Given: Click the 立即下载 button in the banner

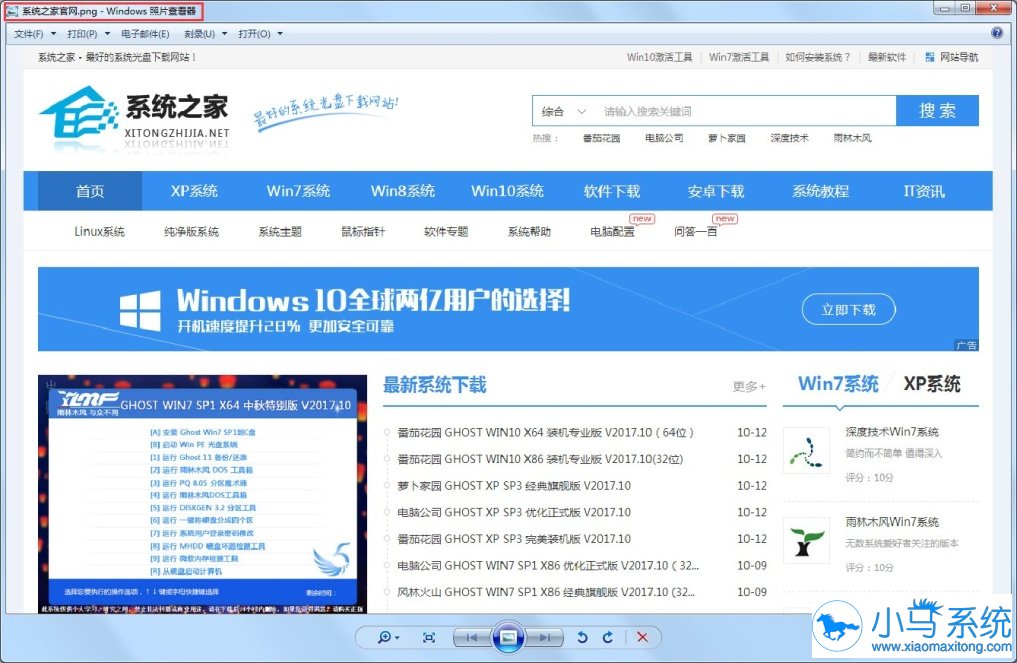Looking at the screenshot, I should (848, 309).
